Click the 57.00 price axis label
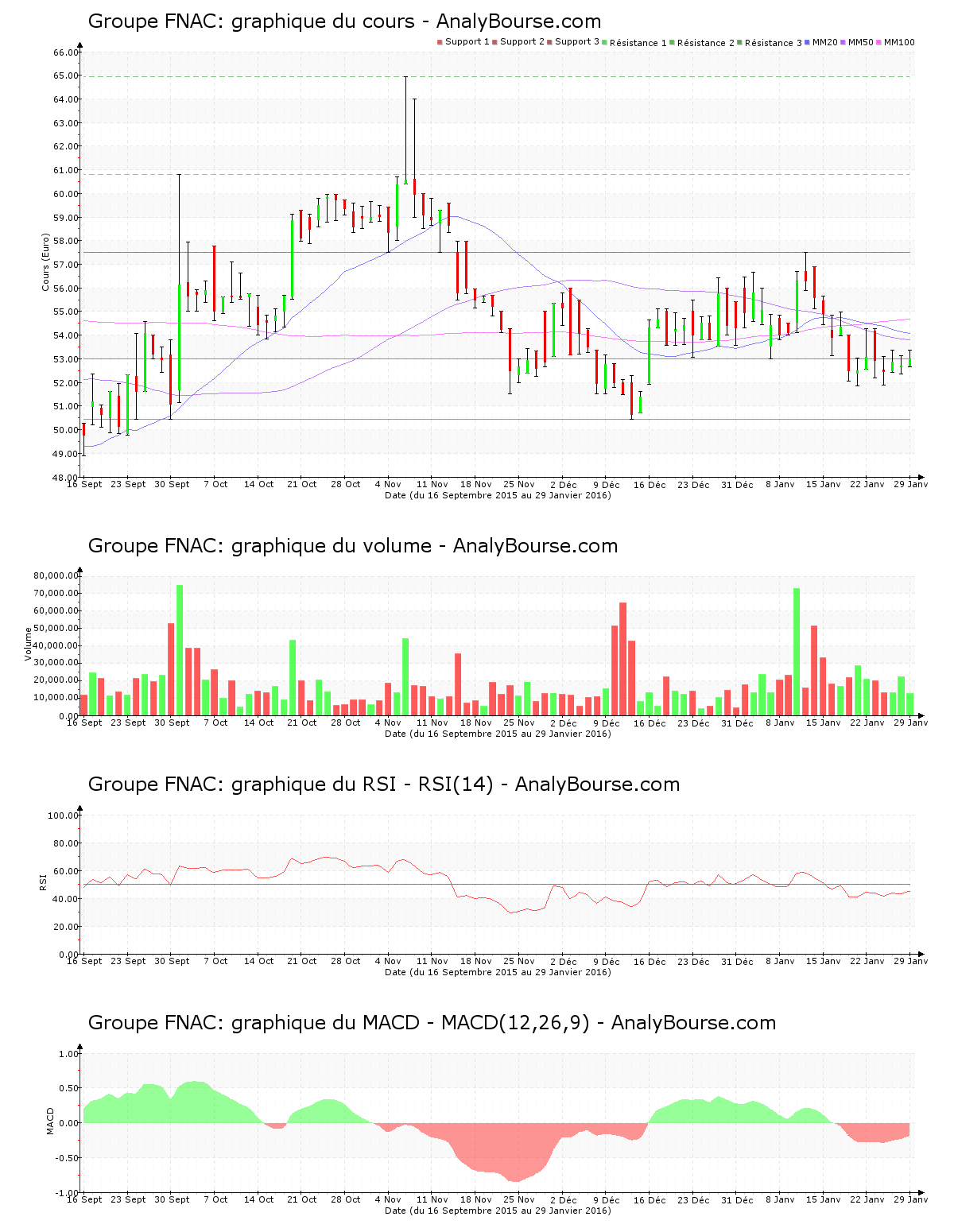Viewport: 954px width, 1232px height. tap(66, 265)
